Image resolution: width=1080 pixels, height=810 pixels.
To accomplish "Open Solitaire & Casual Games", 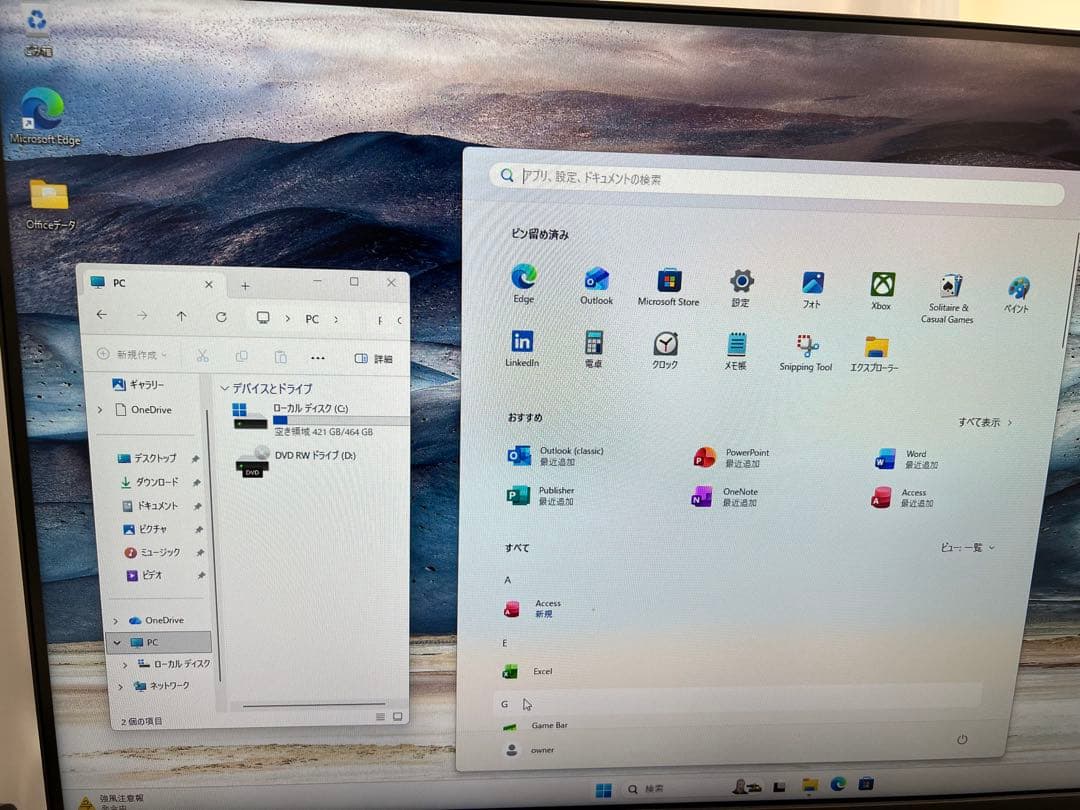I will pos(948,299).
